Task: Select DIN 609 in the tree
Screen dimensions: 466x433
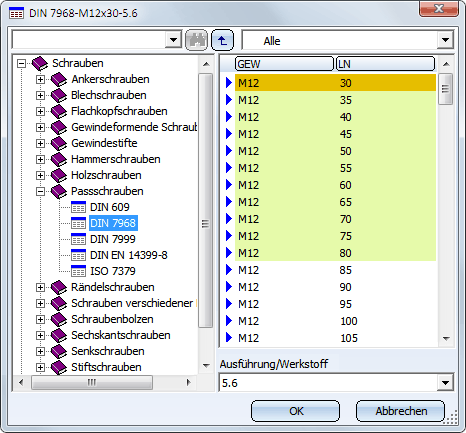Action: point(110,207)
